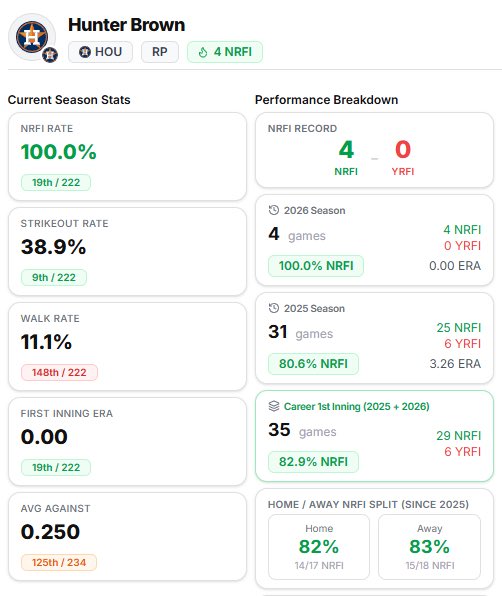Click the 148th / 222 rank badge
The height and width of the screenshot is (596, 502).
[59, 372]
